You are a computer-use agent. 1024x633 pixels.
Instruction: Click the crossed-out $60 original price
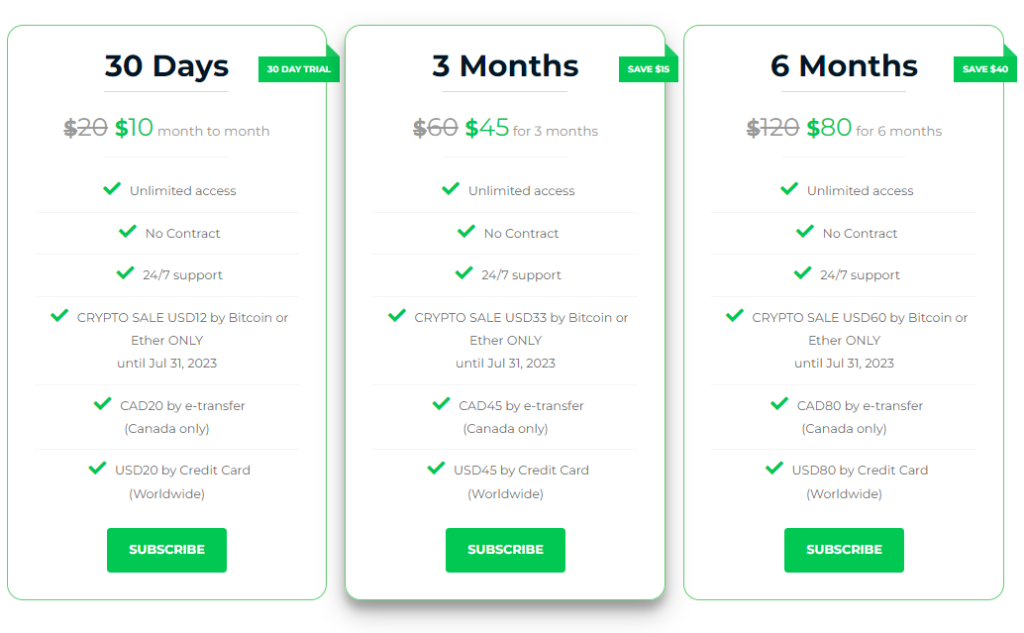[434, 127]
